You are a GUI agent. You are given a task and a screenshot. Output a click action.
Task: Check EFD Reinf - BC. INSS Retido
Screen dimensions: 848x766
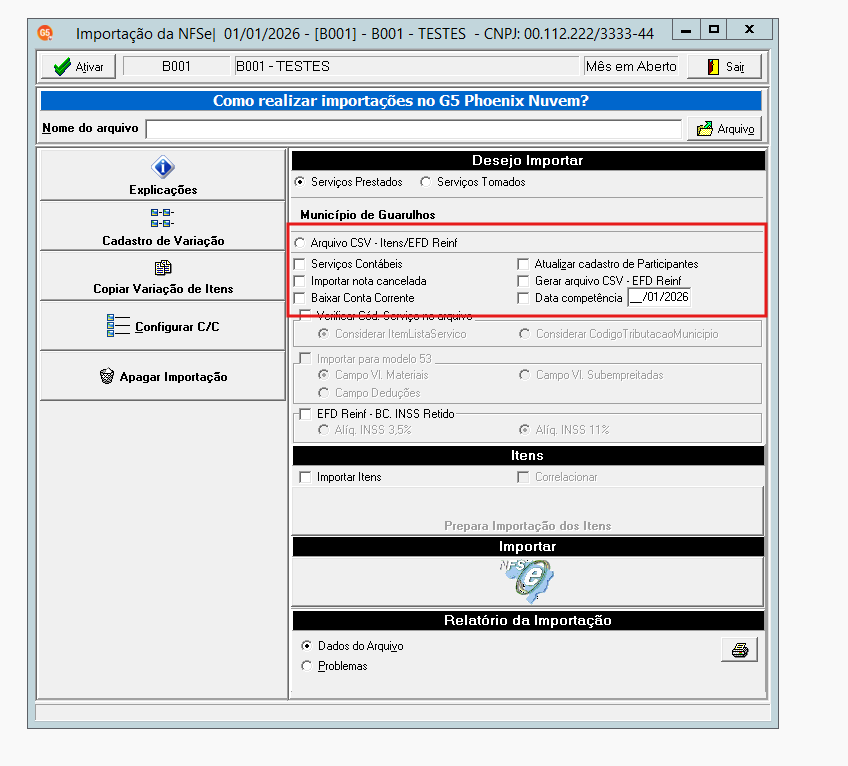306,414
